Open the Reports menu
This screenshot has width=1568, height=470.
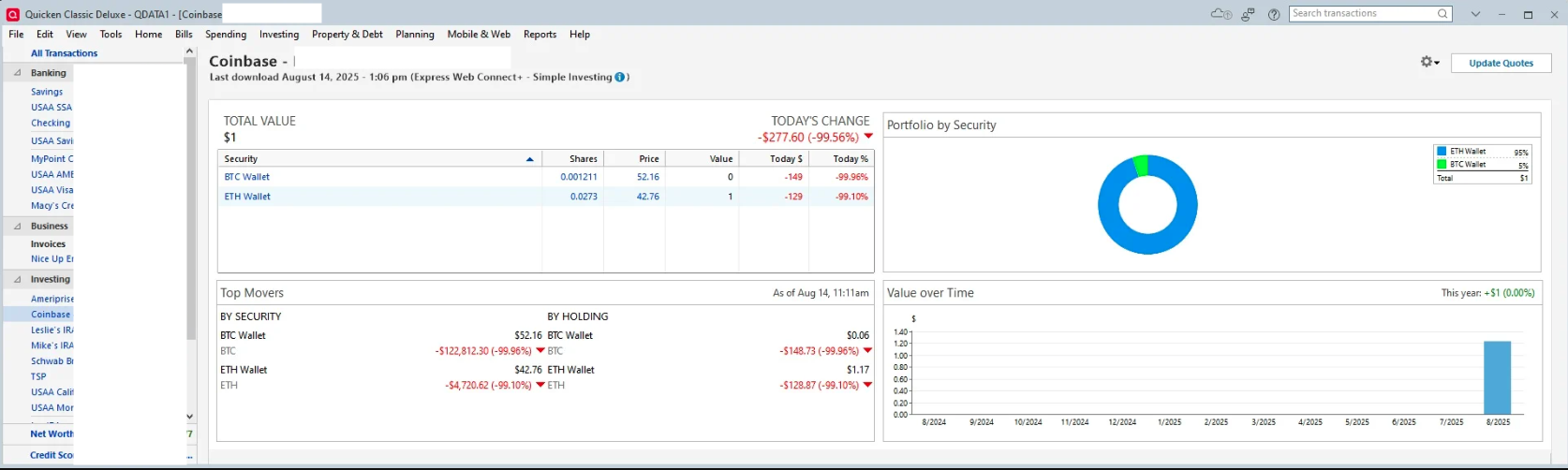tap(540, 34)
